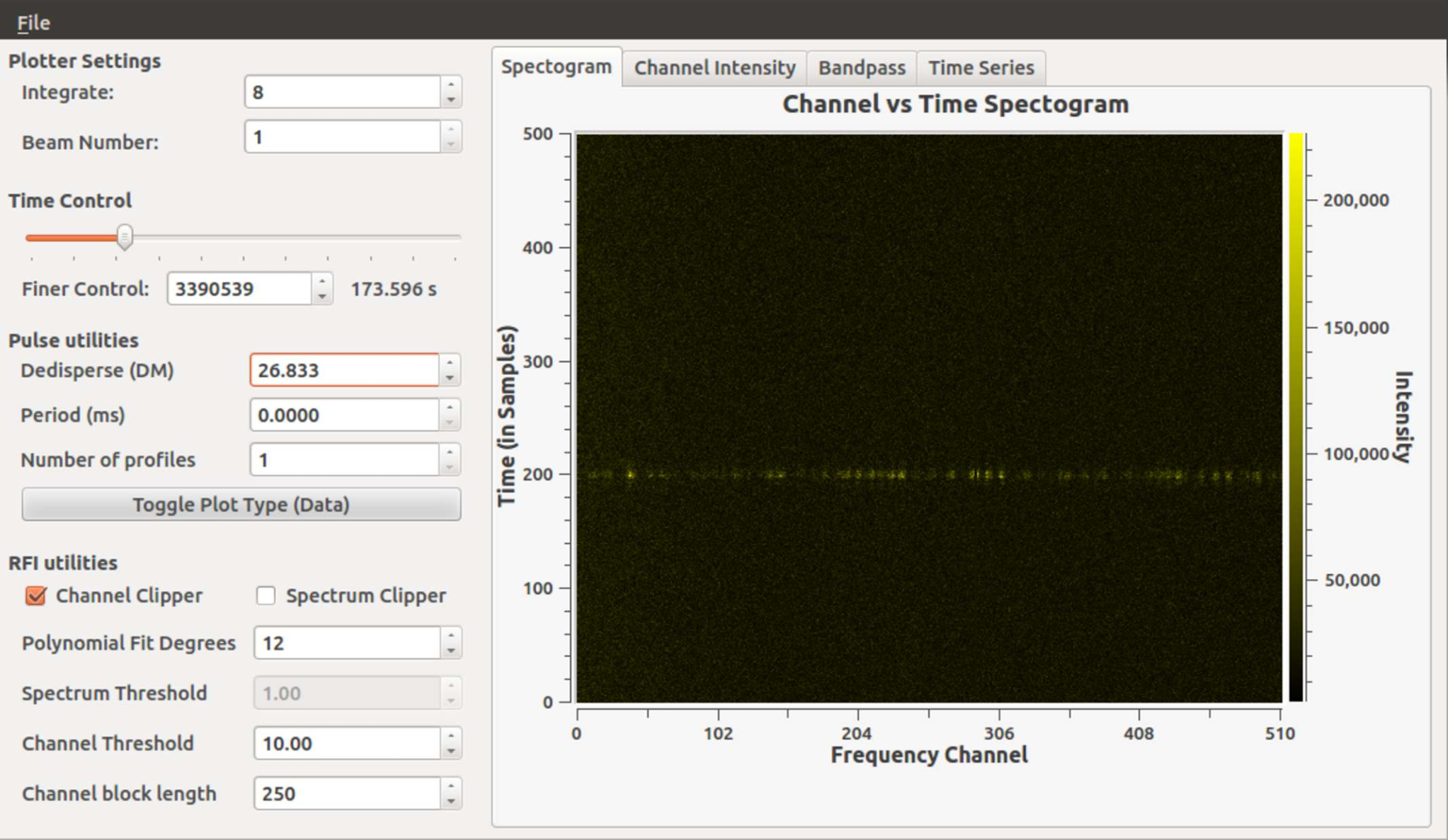This screenshot has height=840, width=1448.
Task: Decrease Channel Threshold with down arrow
Action: [451, 752]
